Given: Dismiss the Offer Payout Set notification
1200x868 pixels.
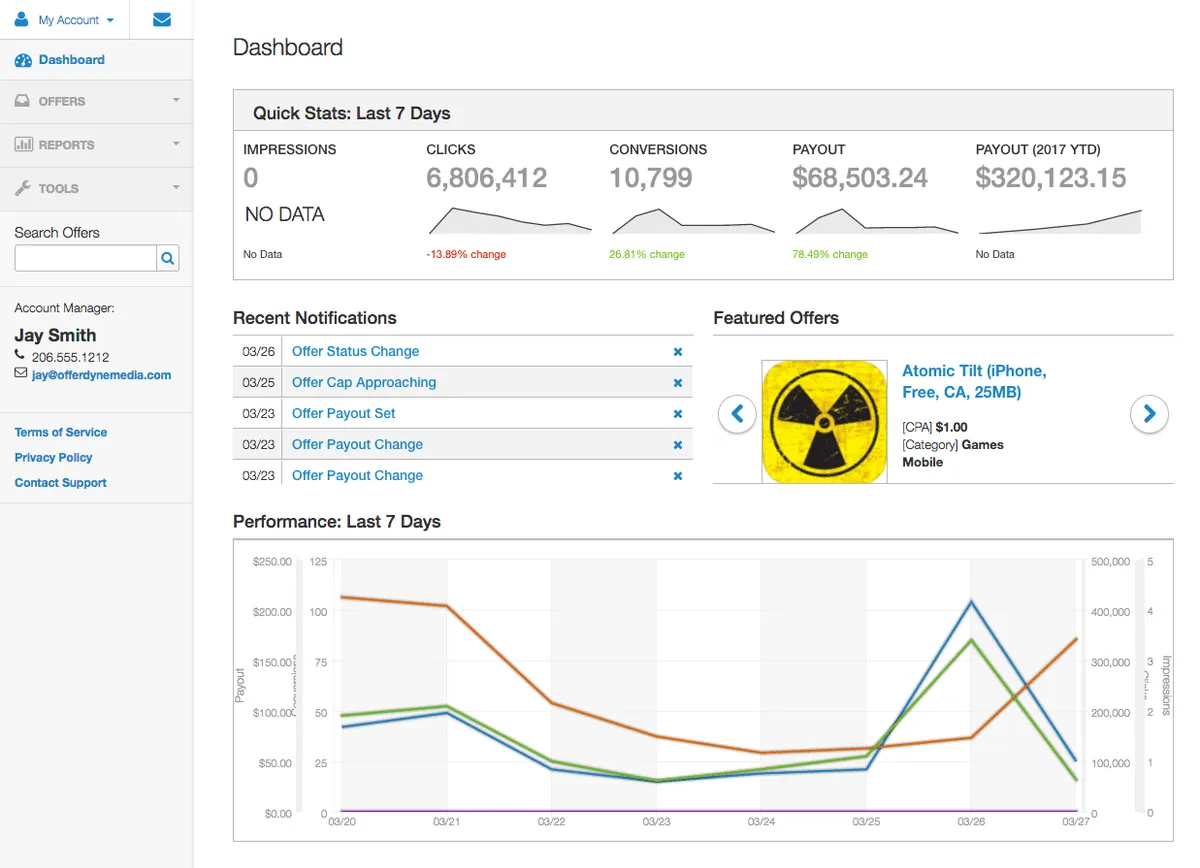Looking at the screenshot, I should pyautogui.click(x=677, y=414).
